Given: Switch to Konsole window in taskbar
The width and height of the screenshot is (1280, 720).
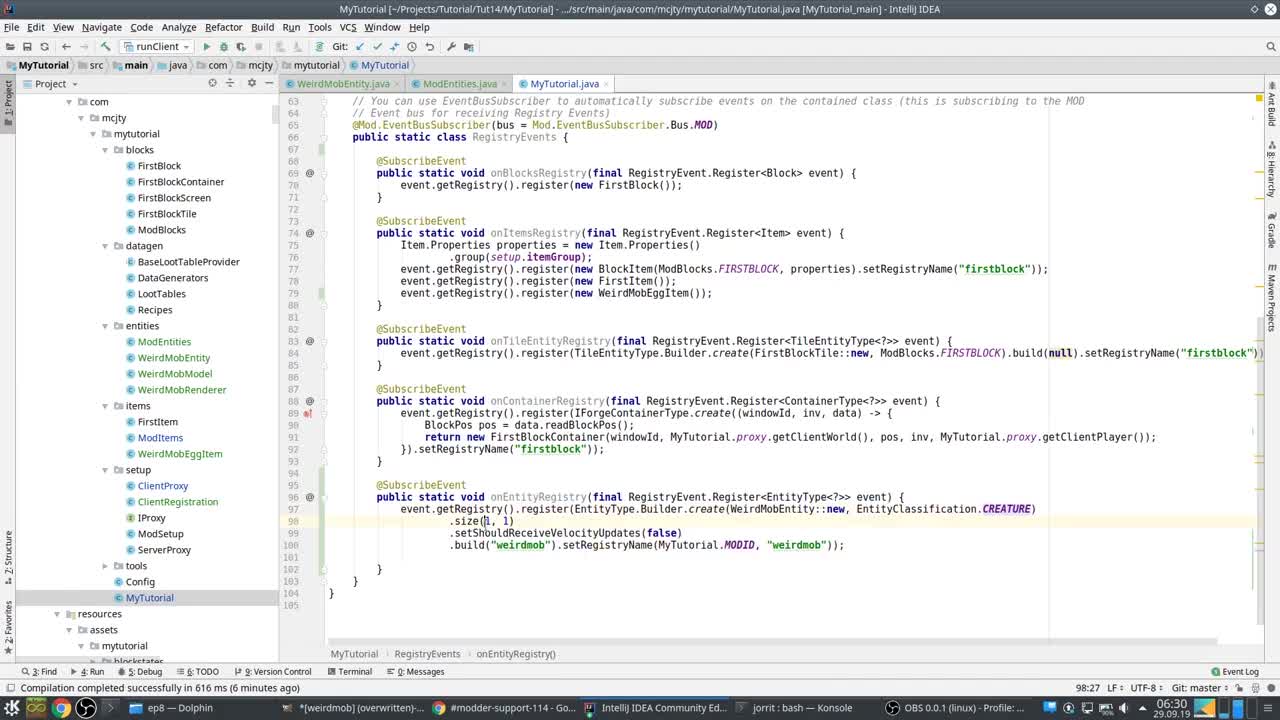Looking at the screenshot, I should pyautogui.click(x=796, y=708).
